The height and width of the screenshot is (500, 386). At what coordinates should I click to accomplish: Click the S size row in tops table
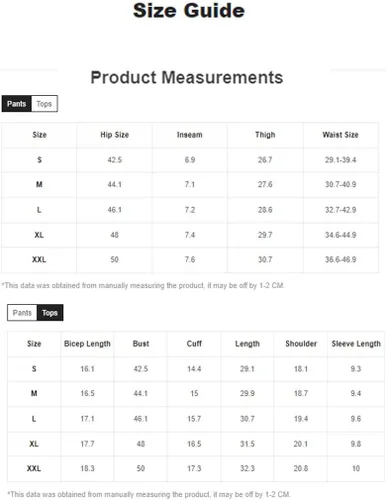196,369
